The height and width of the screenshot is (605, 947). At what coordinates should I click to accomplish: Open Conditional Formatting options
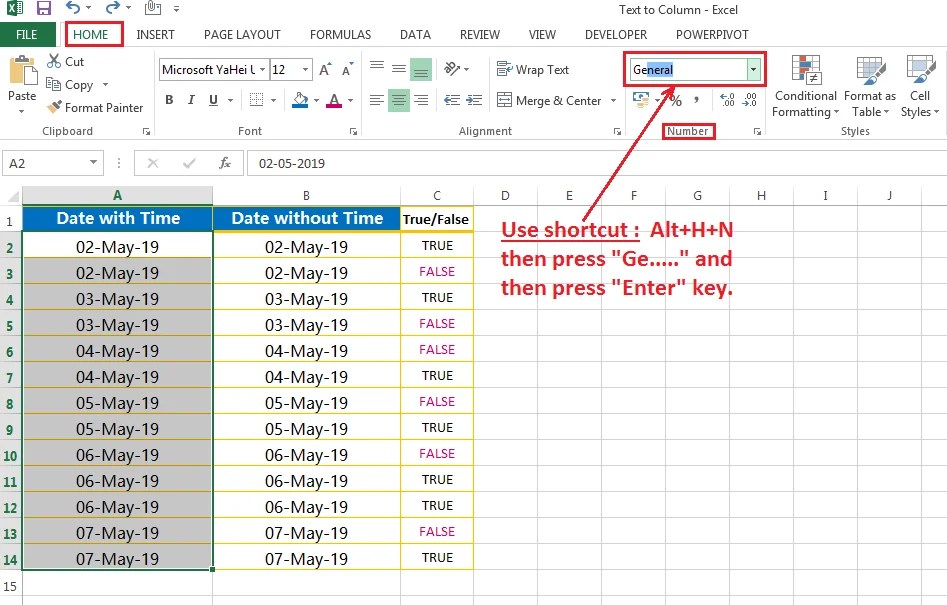(805, 86)
